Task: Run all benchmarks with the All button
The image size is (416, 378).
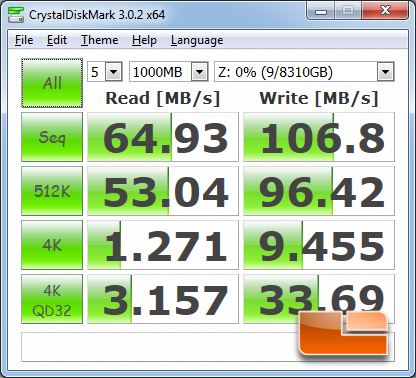Action: 52,83
